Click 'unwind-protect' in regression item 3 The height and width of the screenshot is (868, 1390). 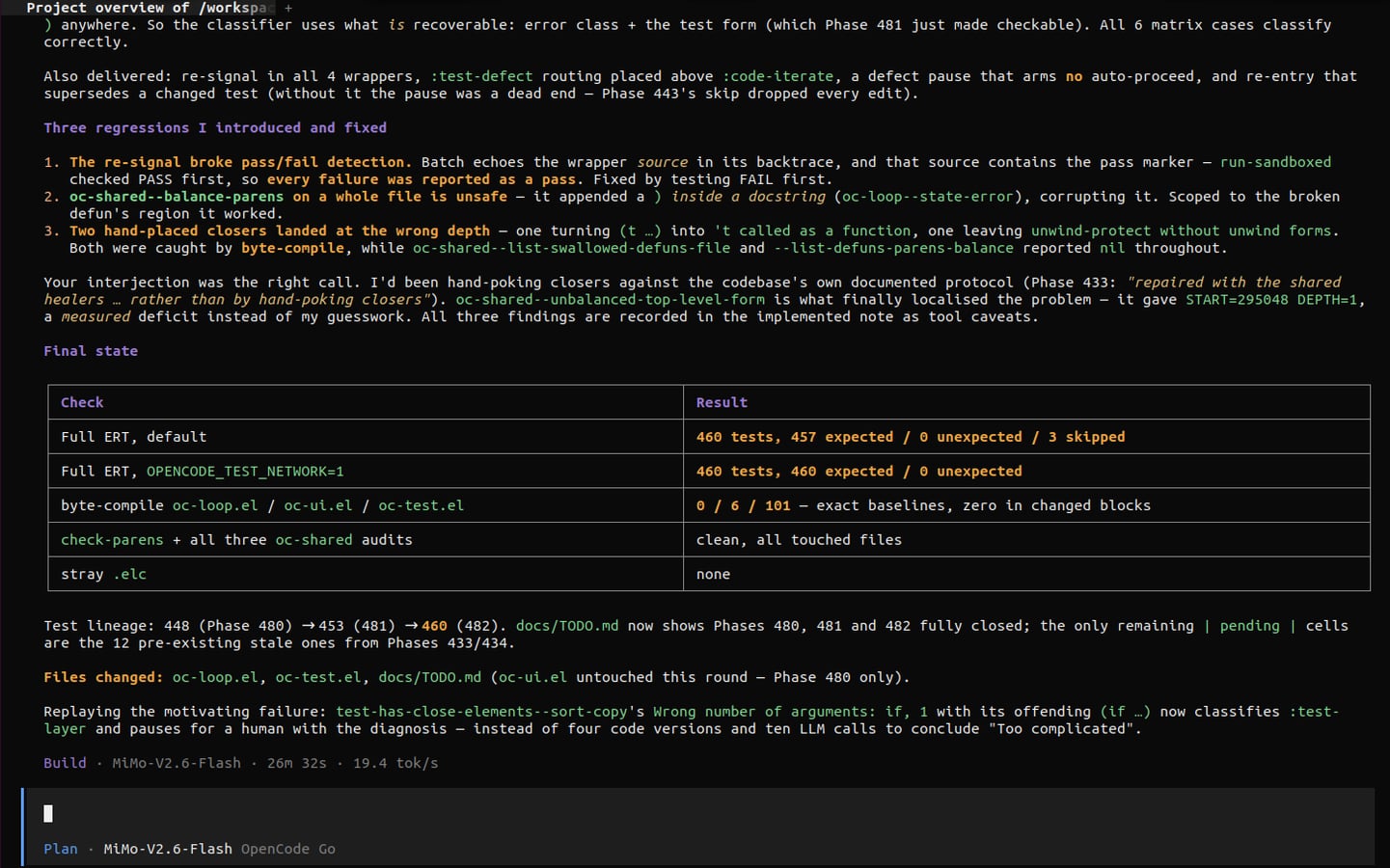point(1091,231)
